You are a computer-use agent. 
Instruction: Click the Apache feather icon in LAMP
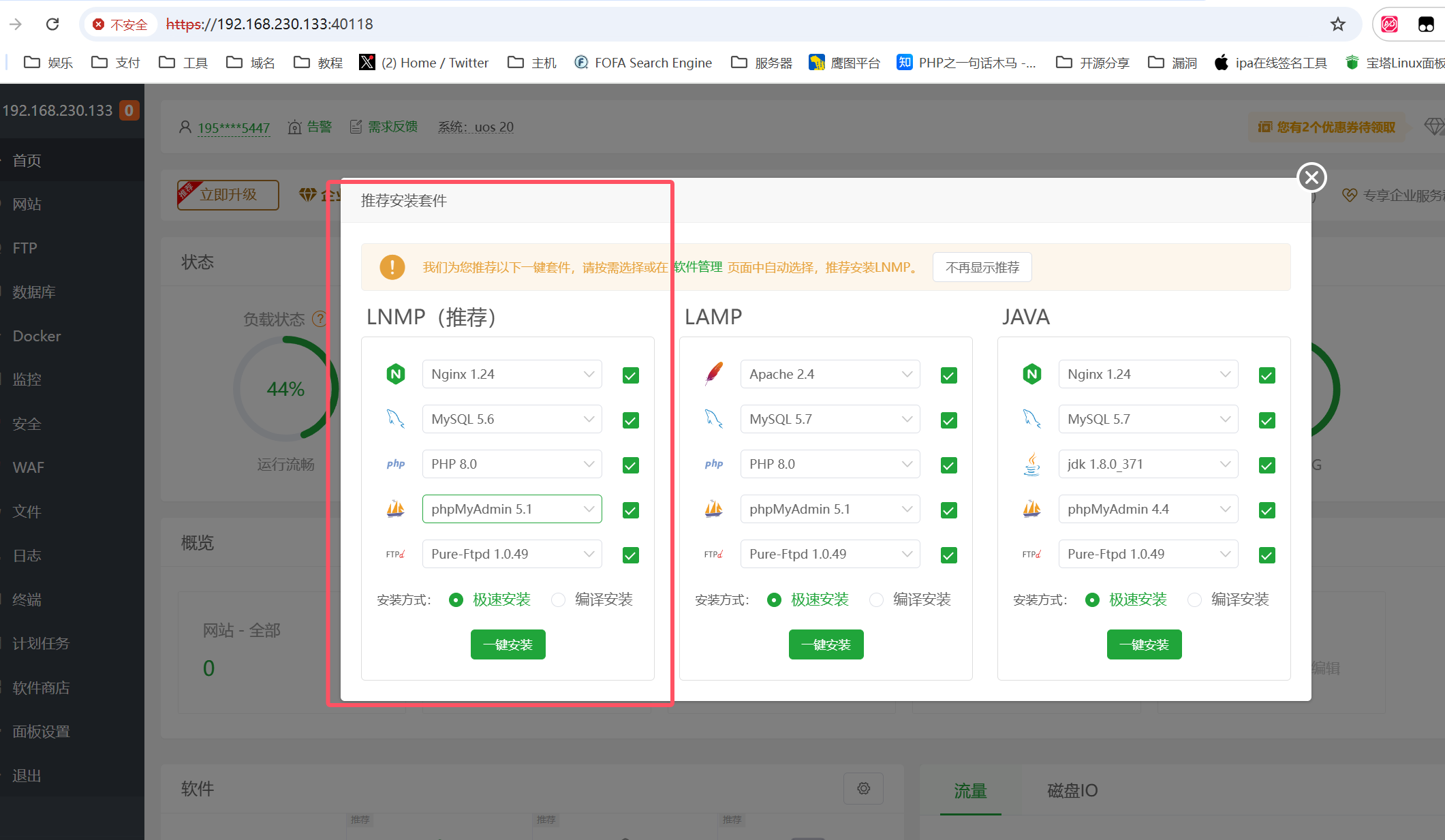[x=714, y=373]
